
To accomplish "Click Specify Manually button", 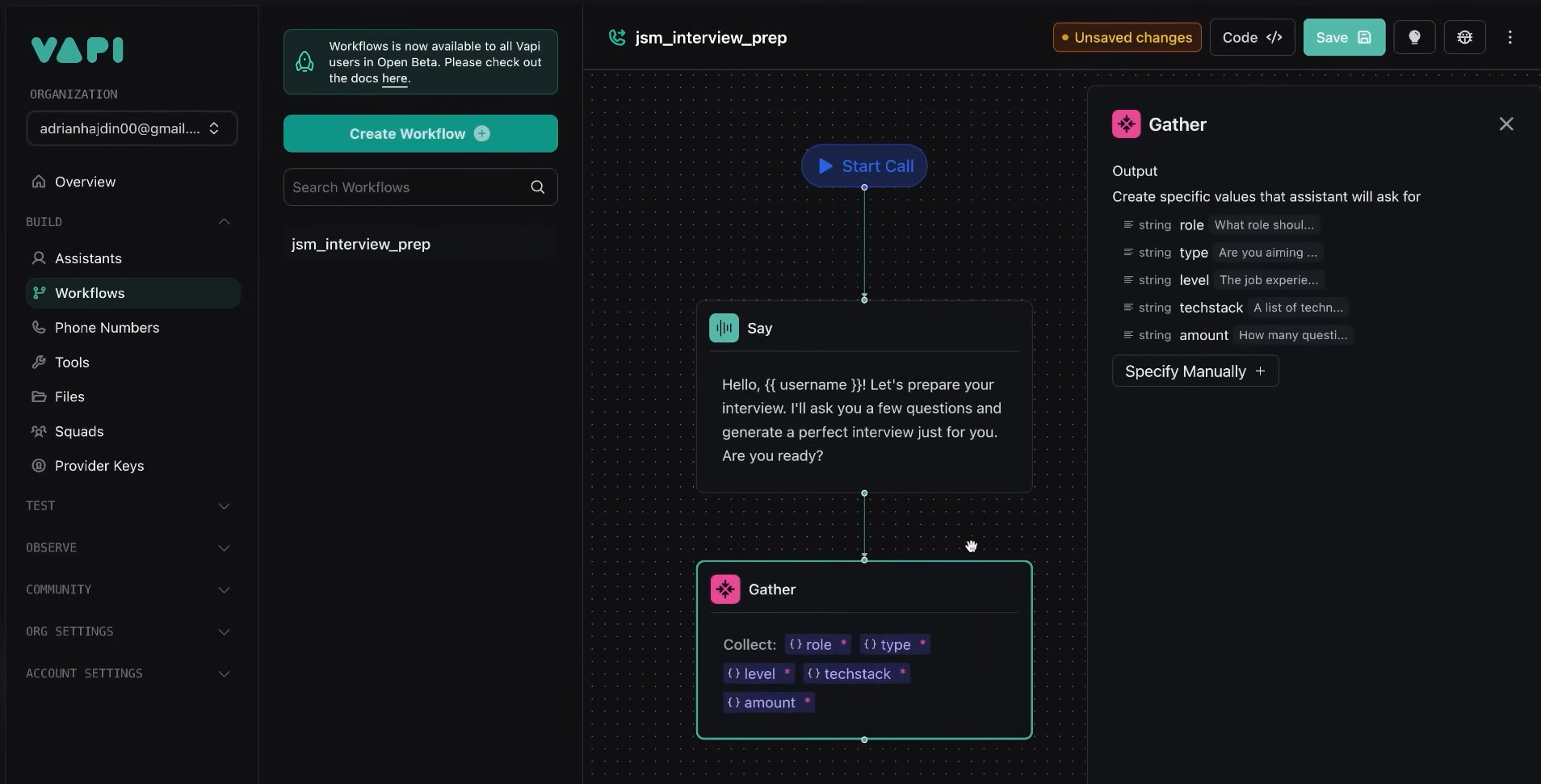I will click(x=1195, y=371).
